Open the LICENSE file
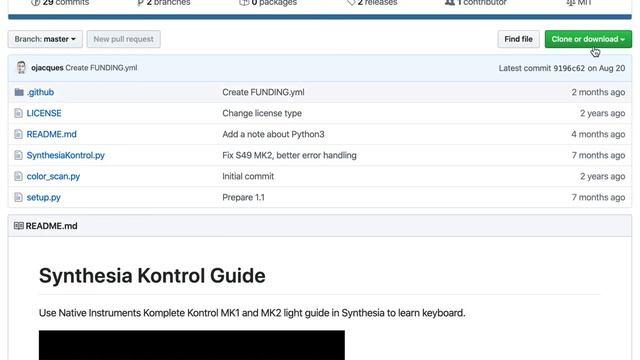The height and width of the screenshot is (360, 640). tap(44, 113)
